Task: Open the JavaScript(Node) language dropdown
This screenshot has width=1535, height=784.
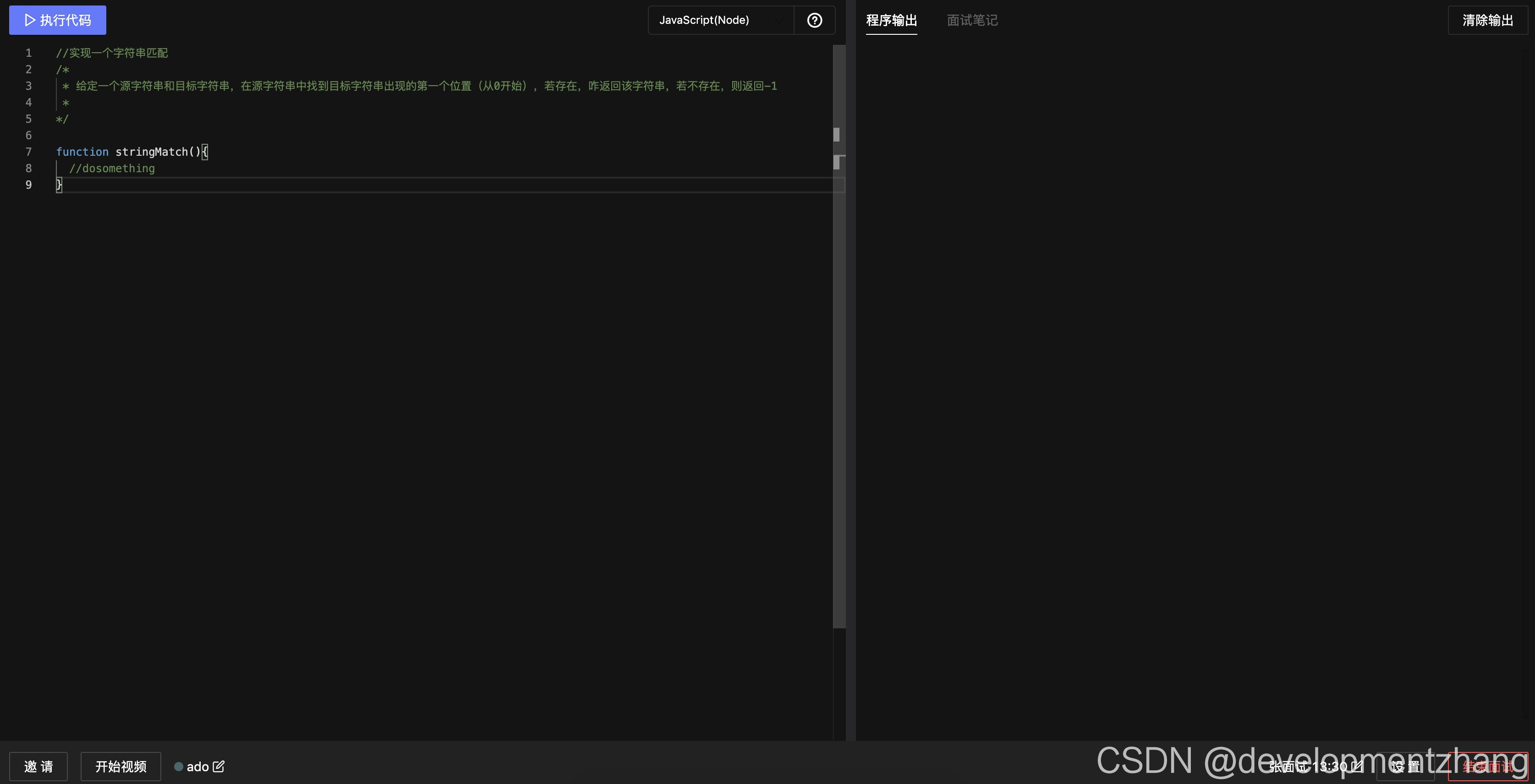Action: [704, 20]
